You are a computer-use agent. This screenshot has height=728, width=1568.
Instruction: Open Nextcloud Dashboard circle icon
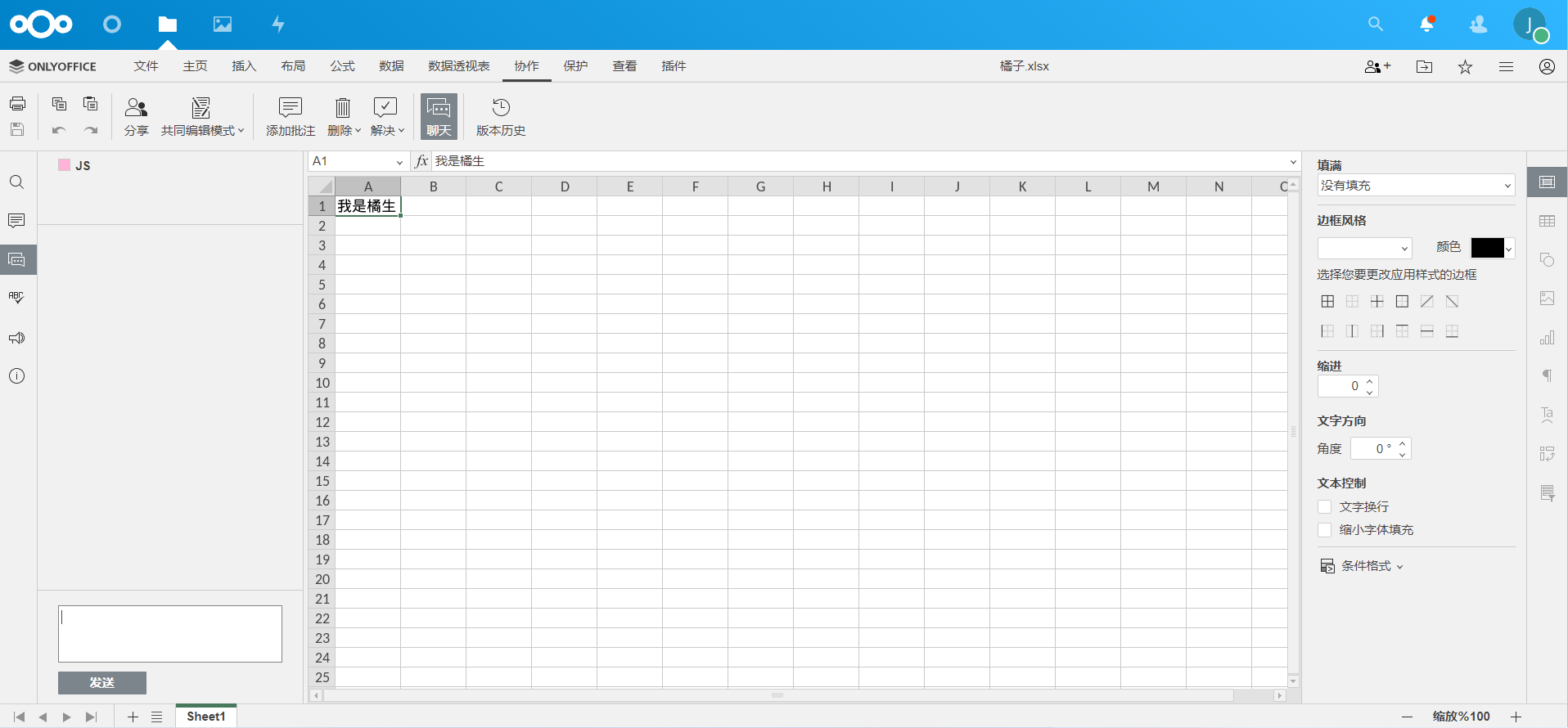click(x=112, y=25)
